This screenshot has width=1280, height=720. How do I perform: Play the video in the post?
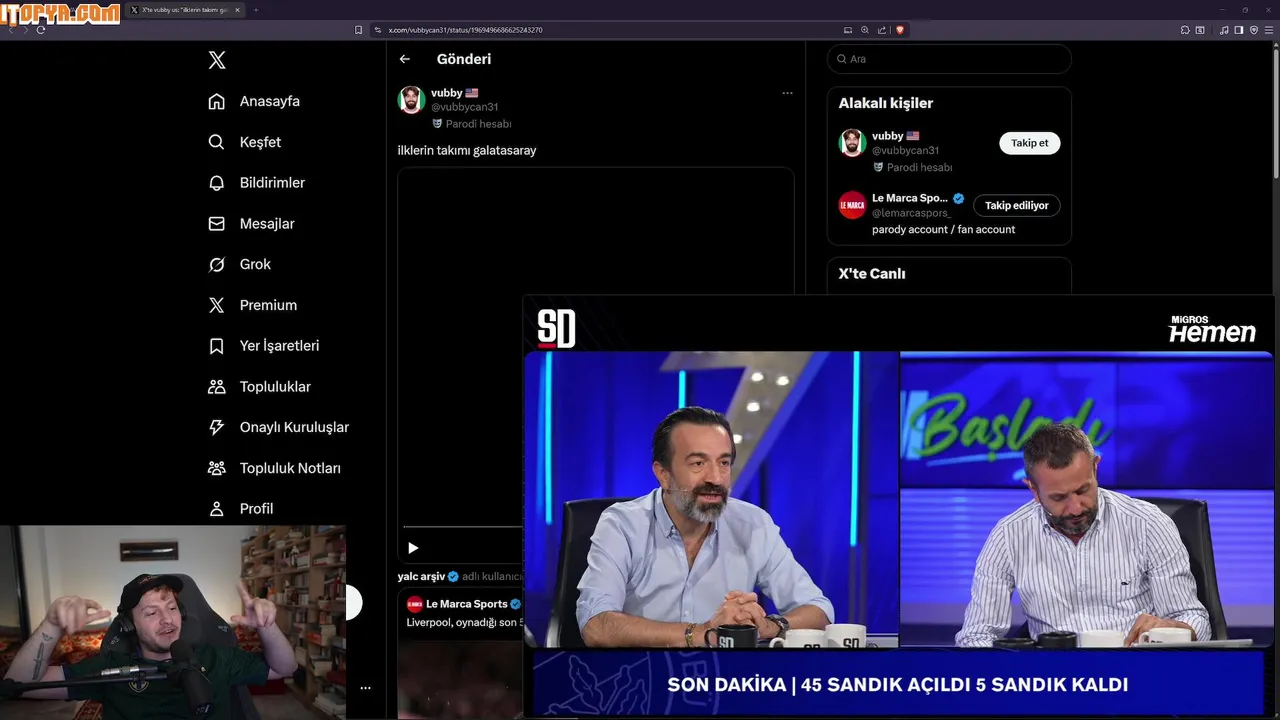point(413,548)
